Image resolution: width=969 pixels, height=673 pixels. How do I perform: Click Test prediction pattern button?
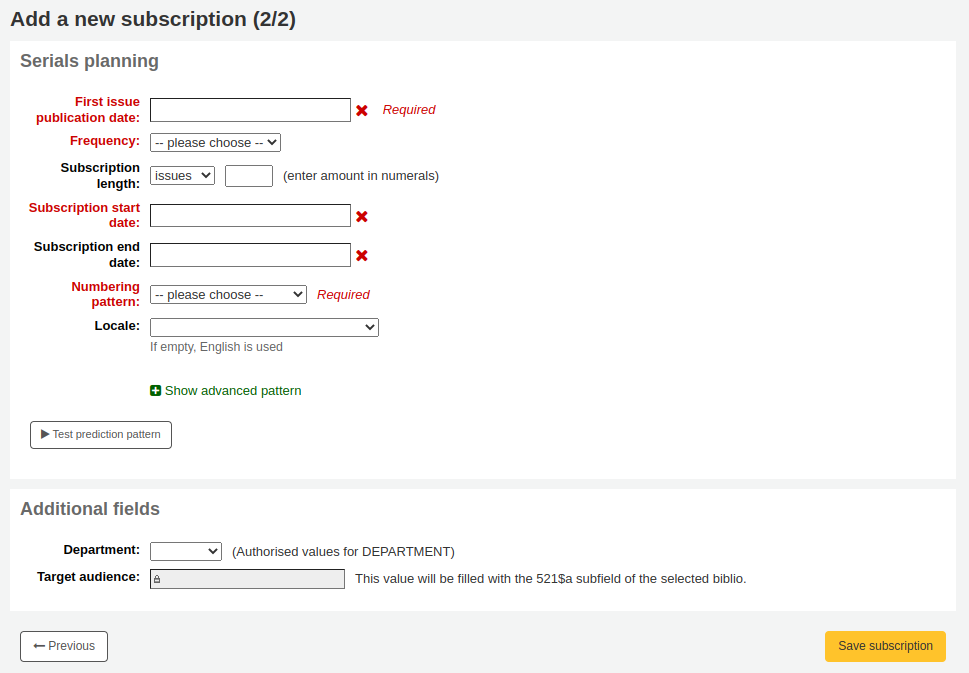click(x=101, y=434)
